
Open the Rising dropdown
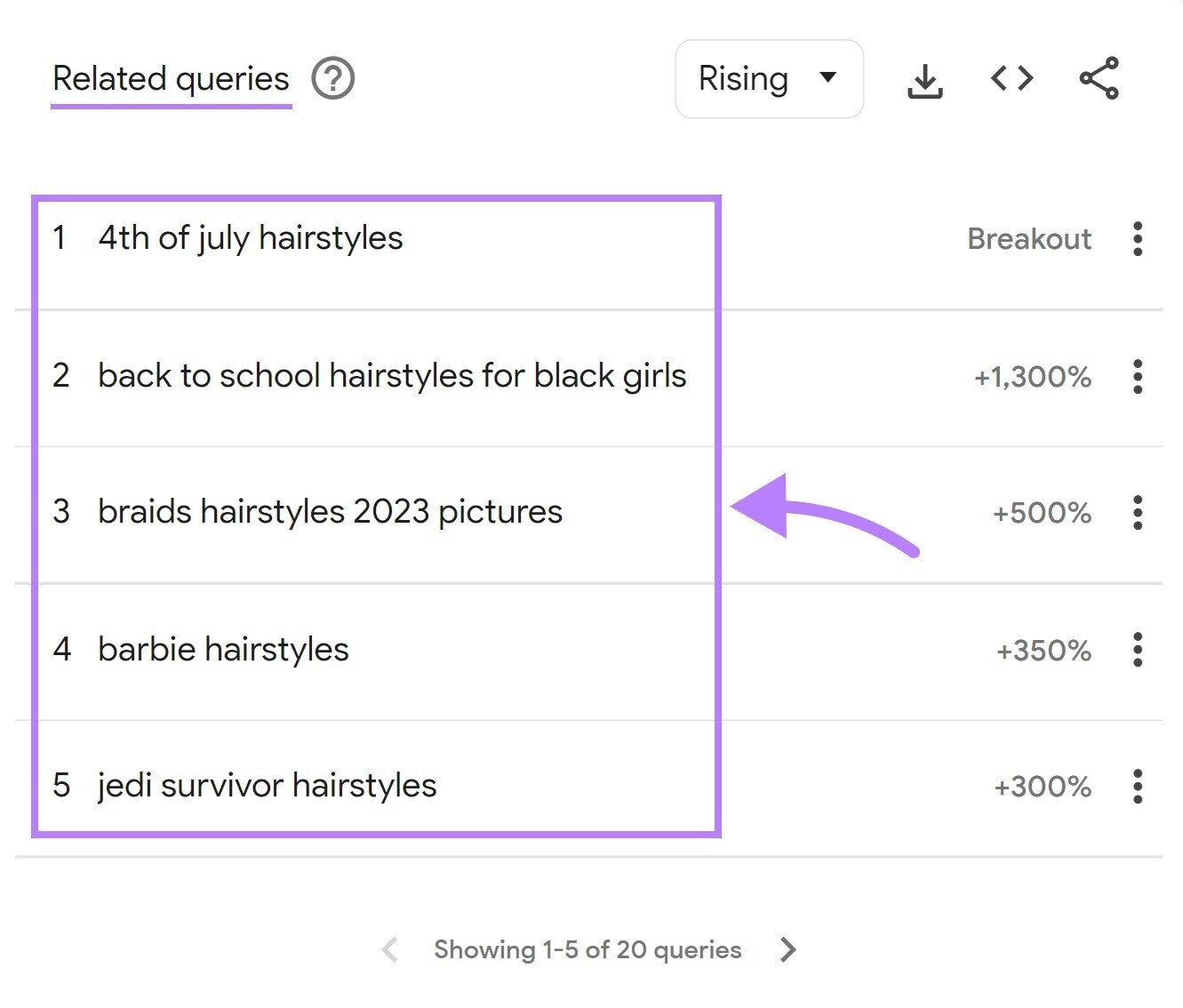pos(768,78)
